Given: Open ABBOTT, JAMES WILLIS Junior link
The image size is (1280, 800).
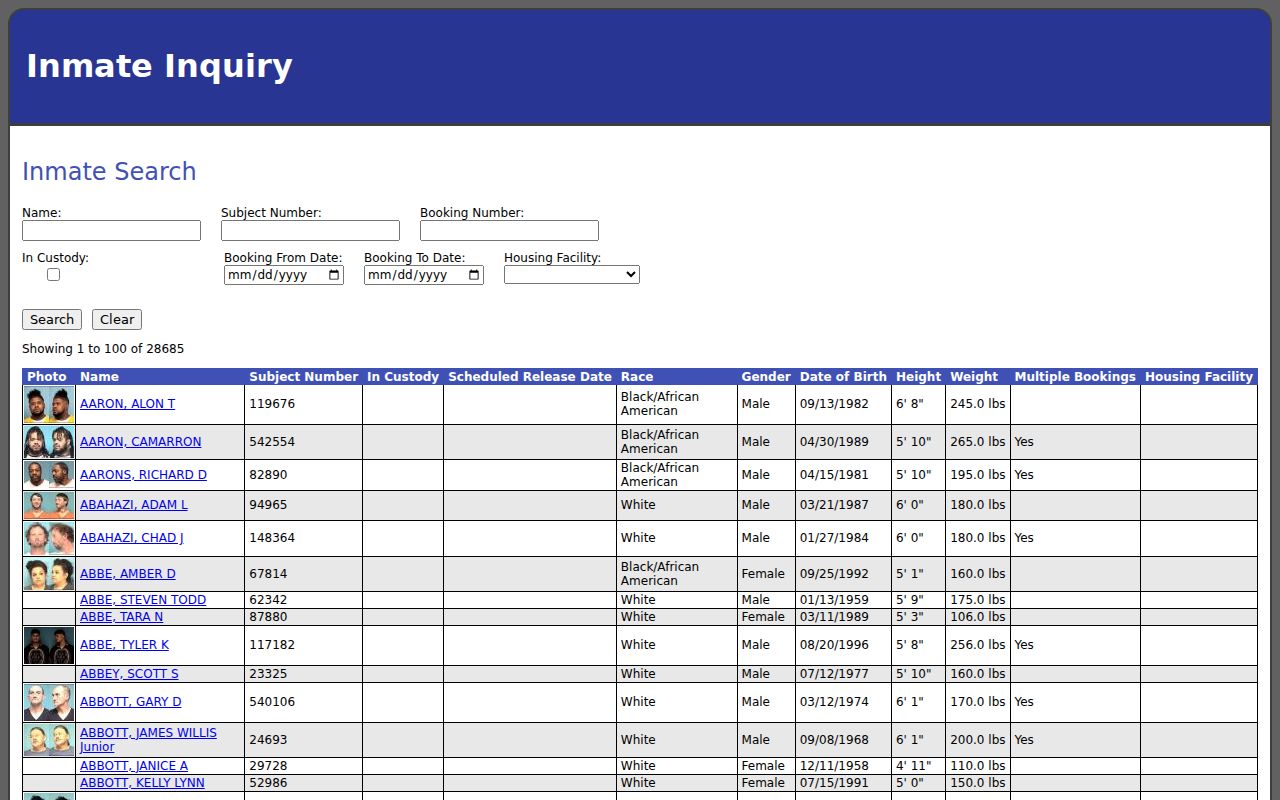Looking at the screenshot, I should click(148, 740).
